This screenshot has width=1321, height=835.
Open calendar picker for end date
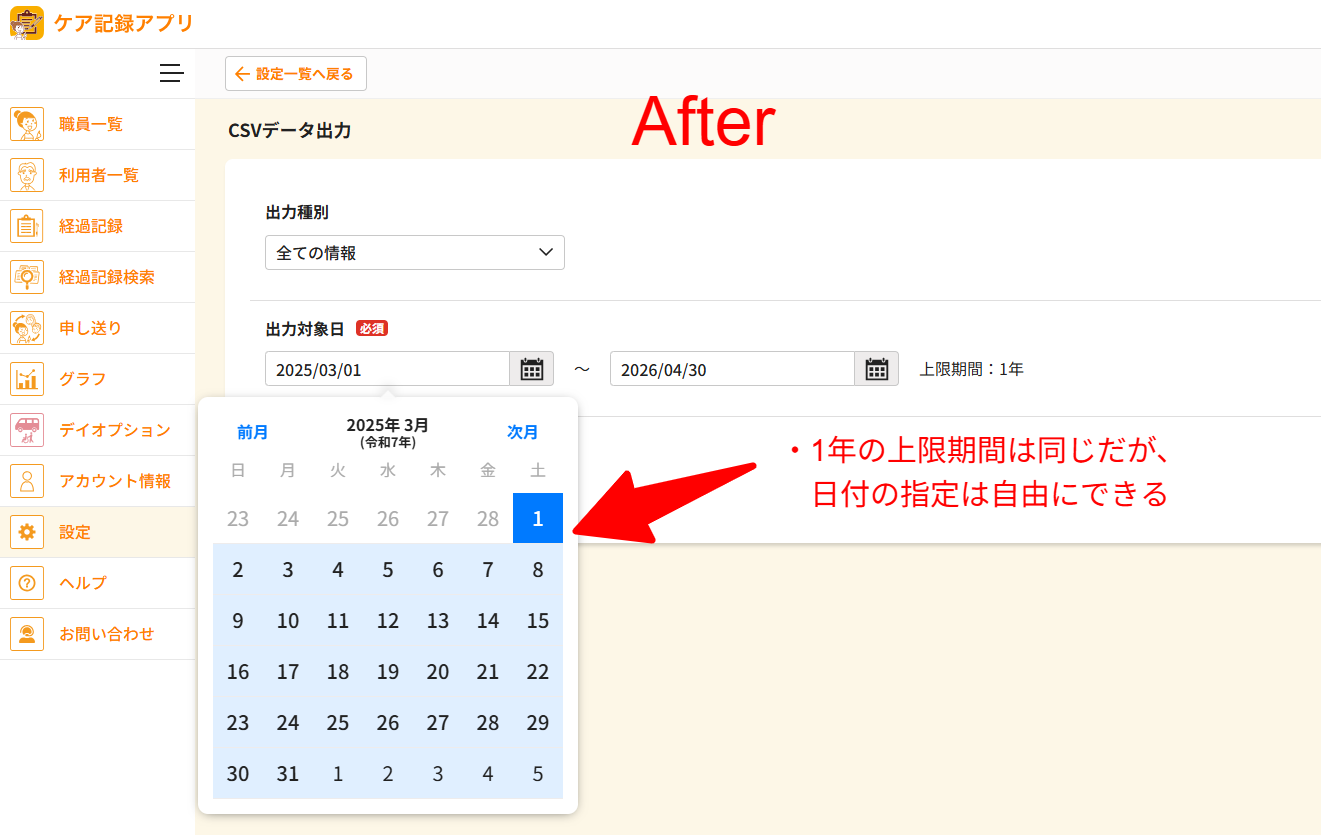click(877, 369)
